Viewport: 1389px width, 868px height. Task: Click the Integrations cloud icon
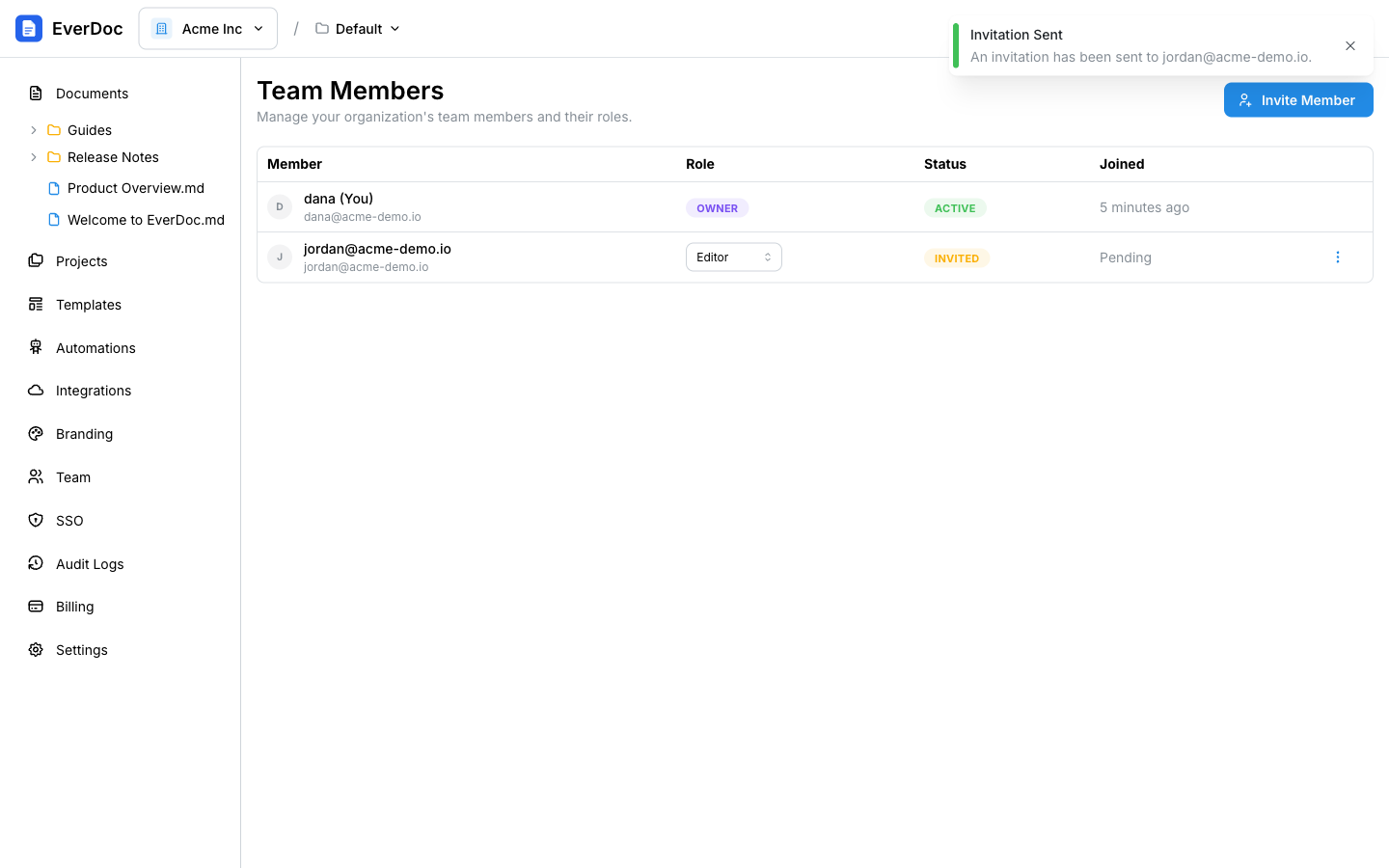(x=36, y=391)
